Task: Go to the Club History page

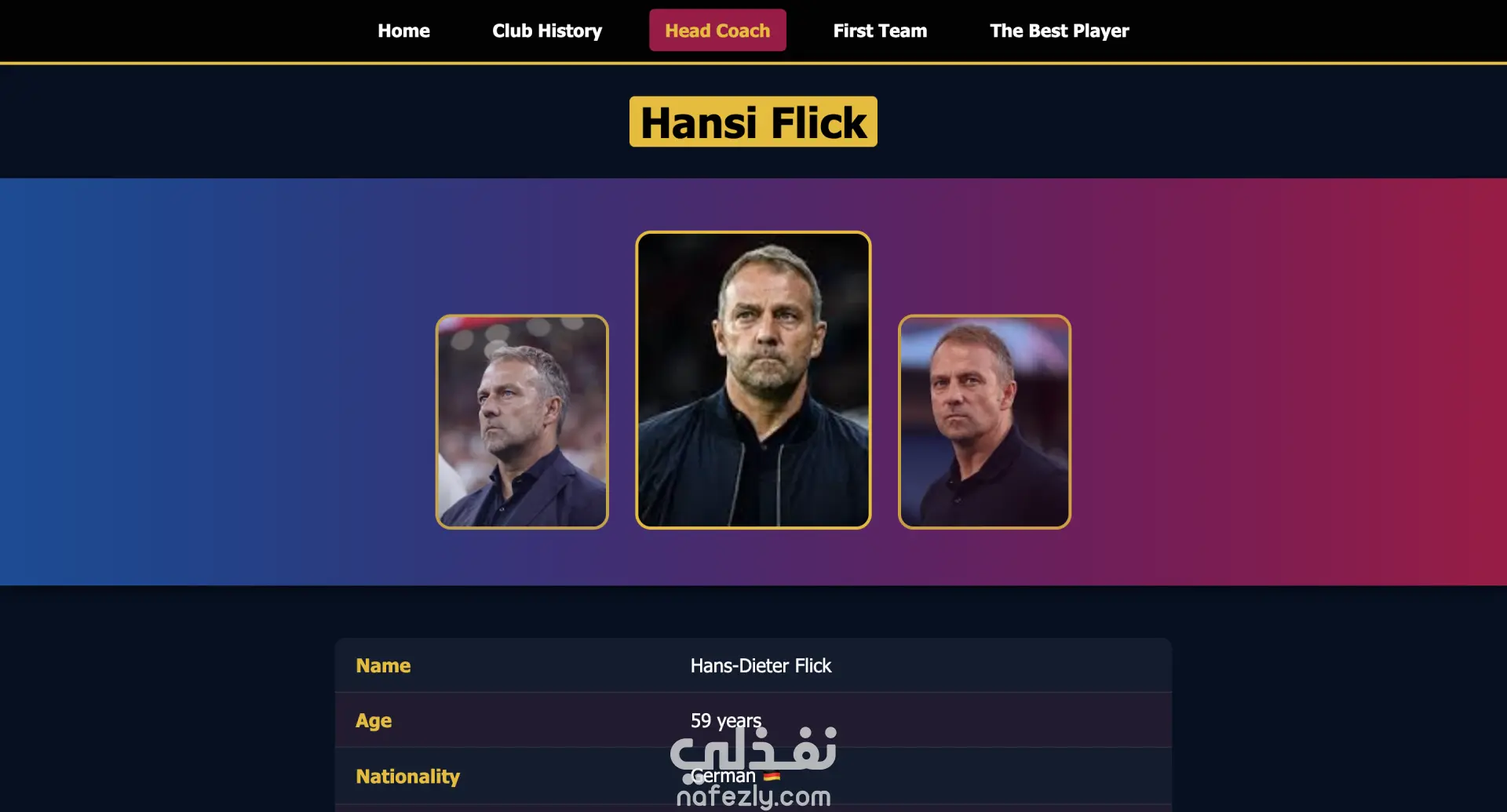Action: pyautogui.click(x=547, y=31)
